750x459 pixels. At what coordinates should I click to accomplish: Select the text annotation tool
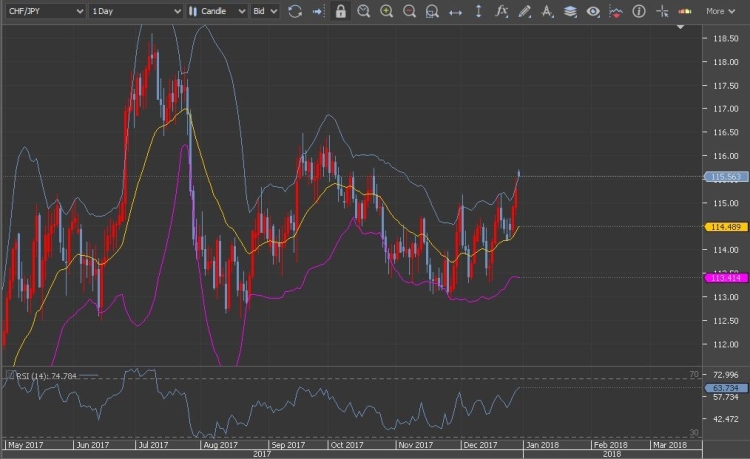tap(547, 12)
